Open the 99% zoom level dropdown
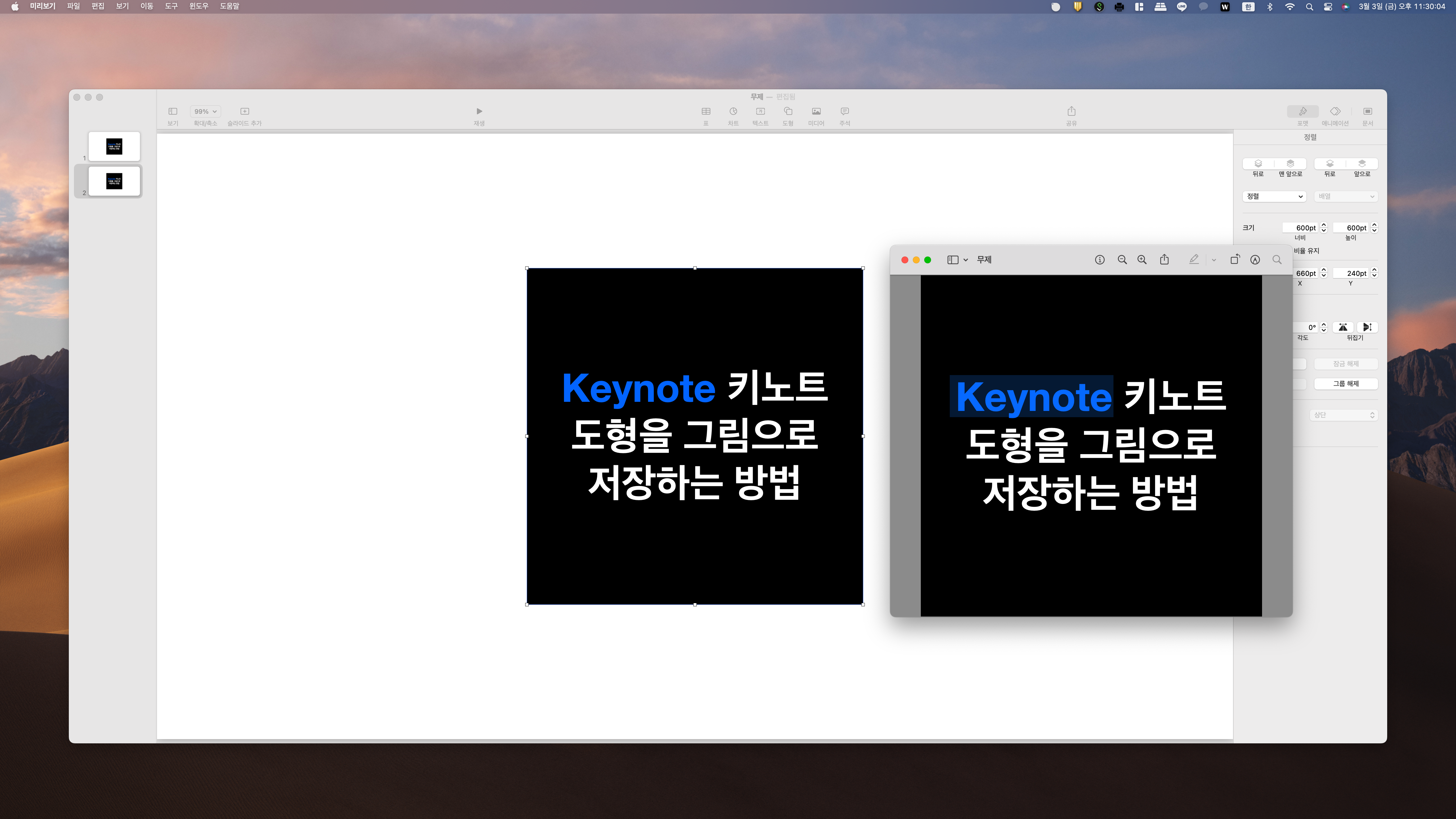The image size is (1456, 819). tap(205, 111)
